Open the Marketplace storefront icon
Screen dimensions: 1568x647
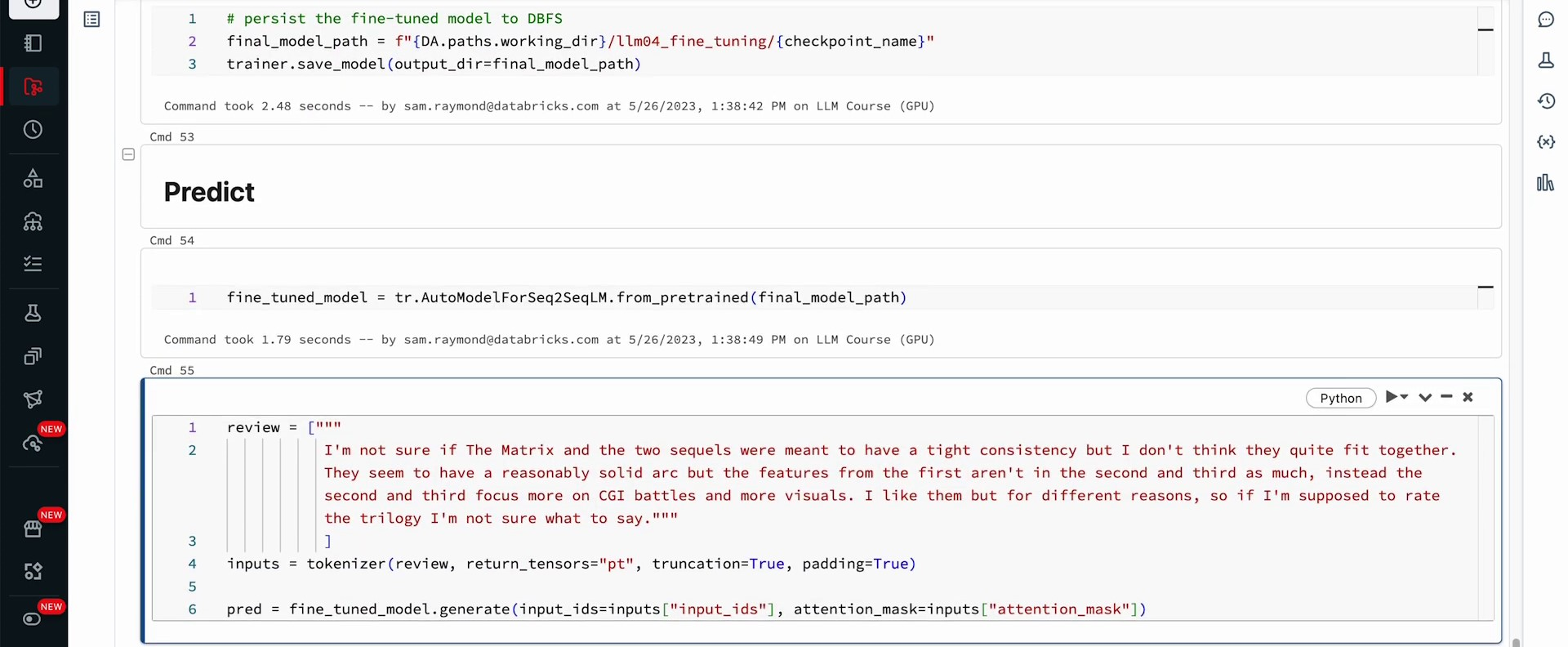33,529
